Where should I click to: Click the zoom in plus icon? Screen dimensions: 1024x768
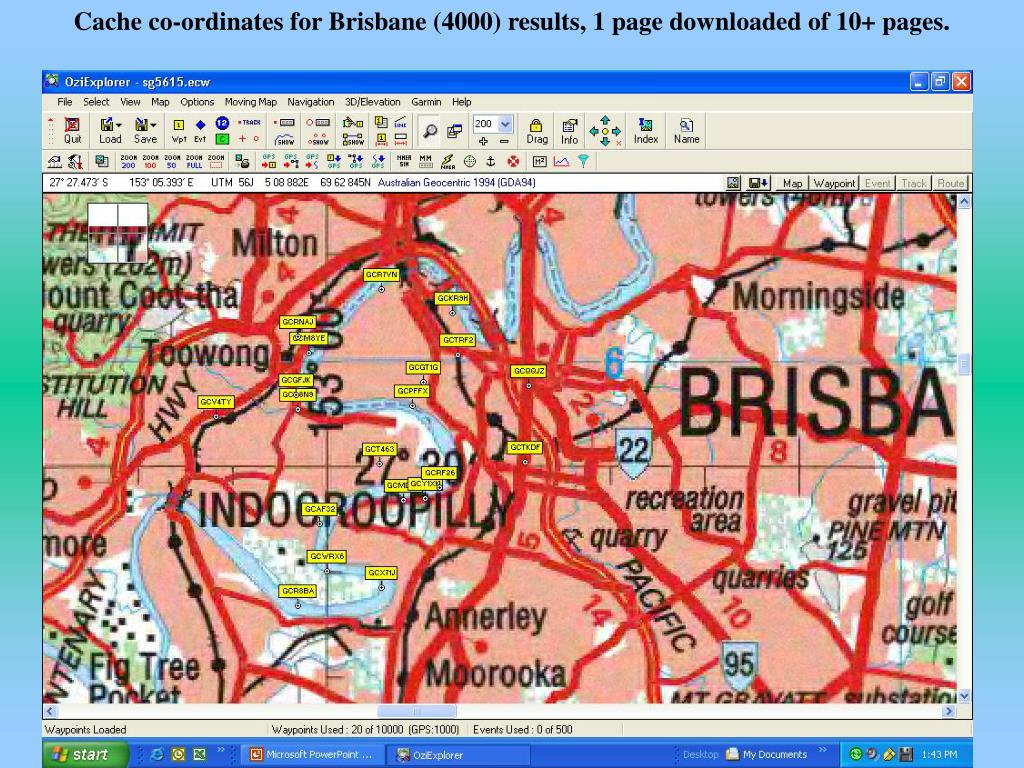(483, 141)
